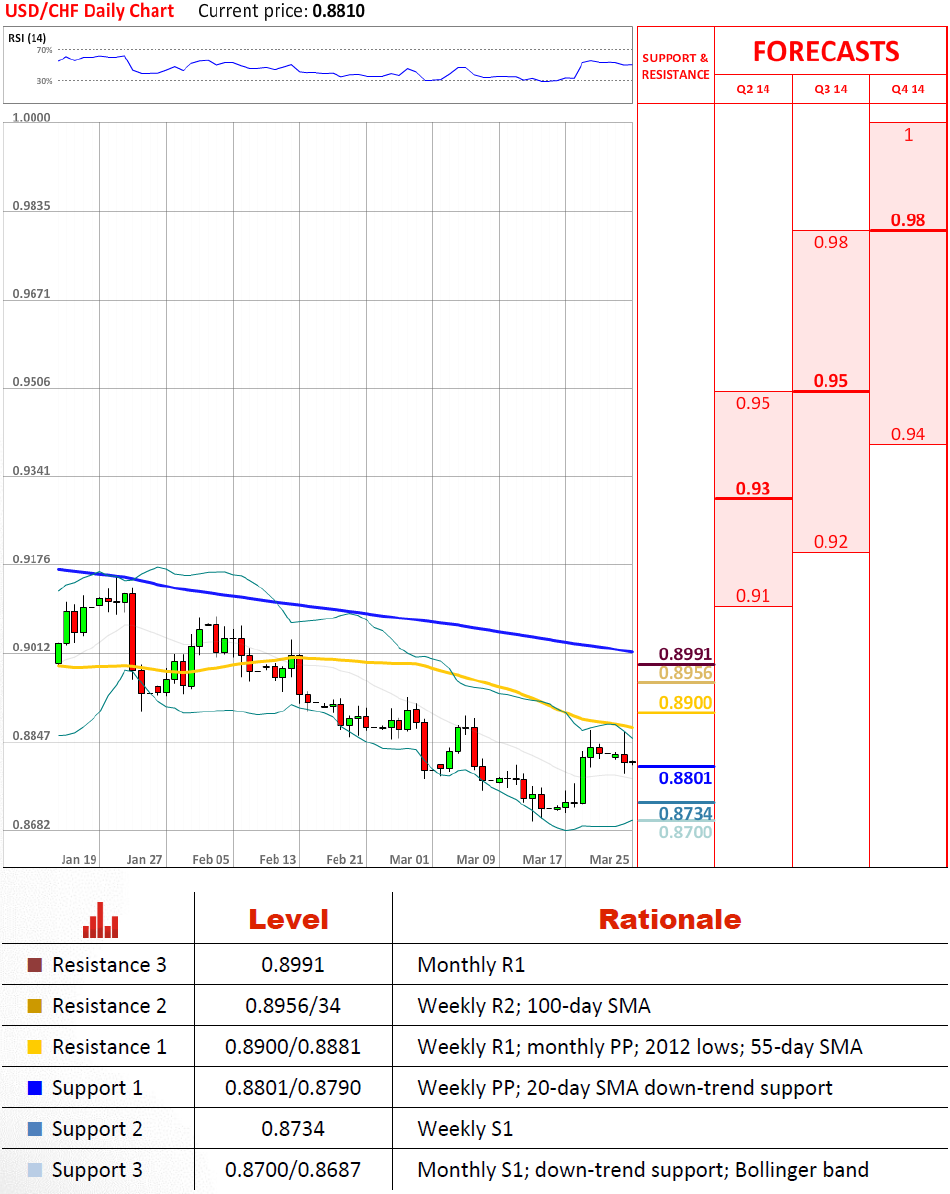Click the FORECASTS header
This screenshot has height=1194, width=950.
tap(826, 51)
